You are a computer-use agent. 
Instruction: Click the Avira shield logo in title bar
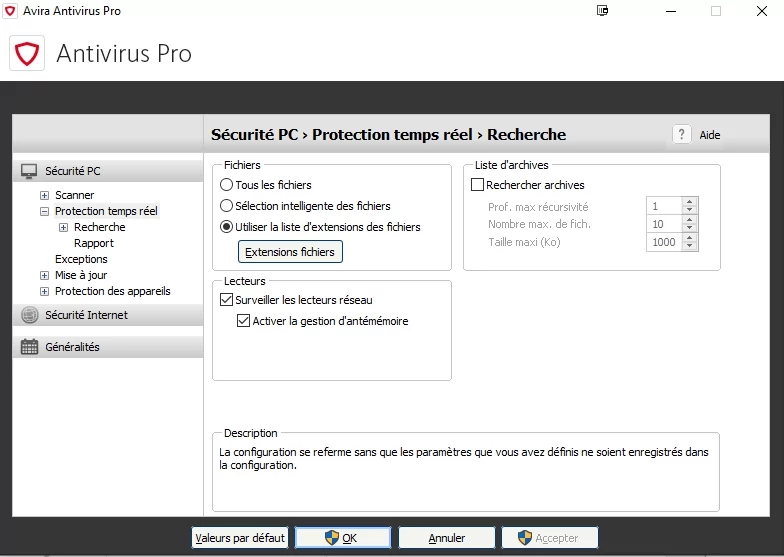tap(10, 10)
